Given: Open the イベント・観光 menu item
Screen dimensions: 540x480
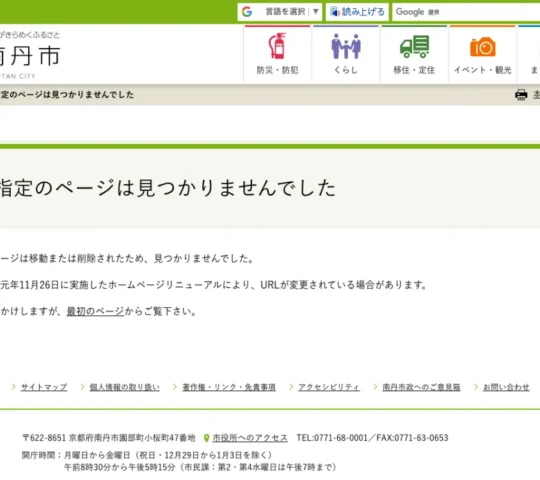Looking at the screenshot, I should point(482,54).
